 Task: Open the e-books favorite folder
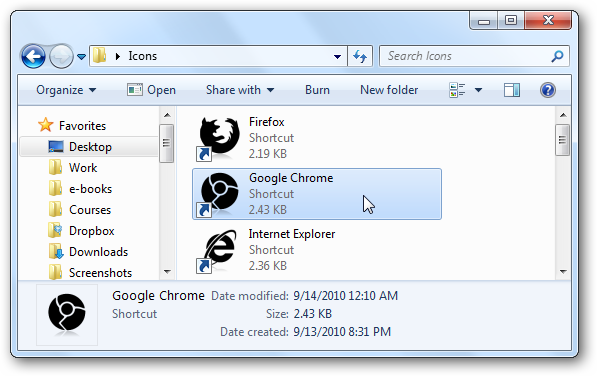(x=91, y=189)
